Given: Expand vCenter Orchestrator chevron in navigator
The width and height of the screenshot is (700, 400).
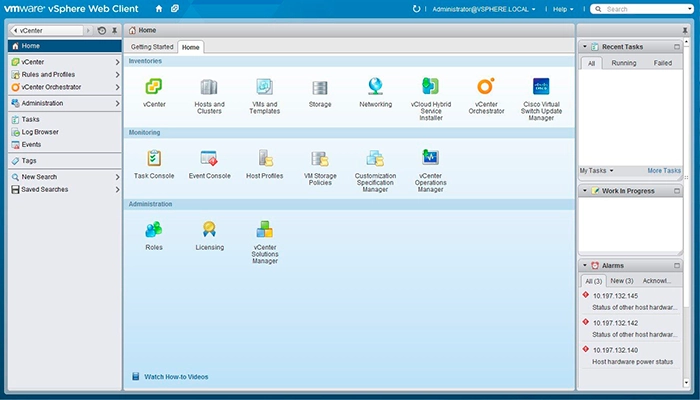Looking at the screenshot, I should coord(117,87).
